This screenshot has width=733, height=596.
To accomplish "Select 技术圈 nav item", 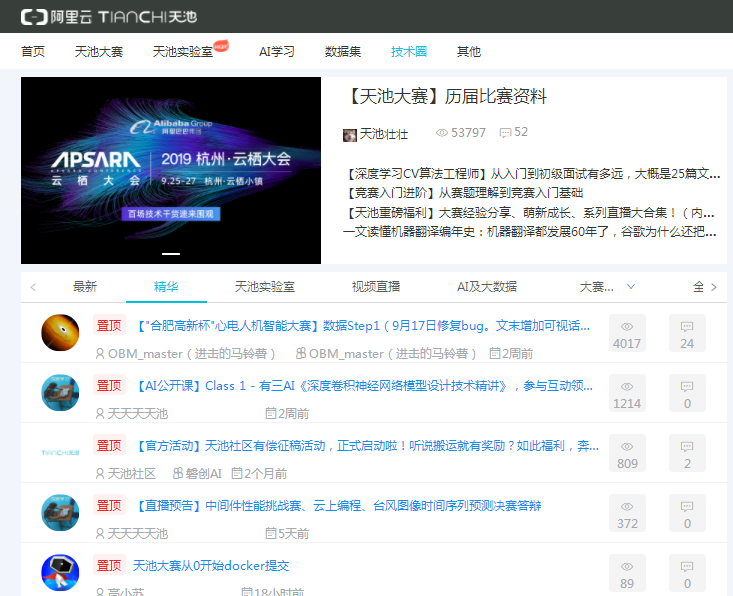I will [409, 51].
